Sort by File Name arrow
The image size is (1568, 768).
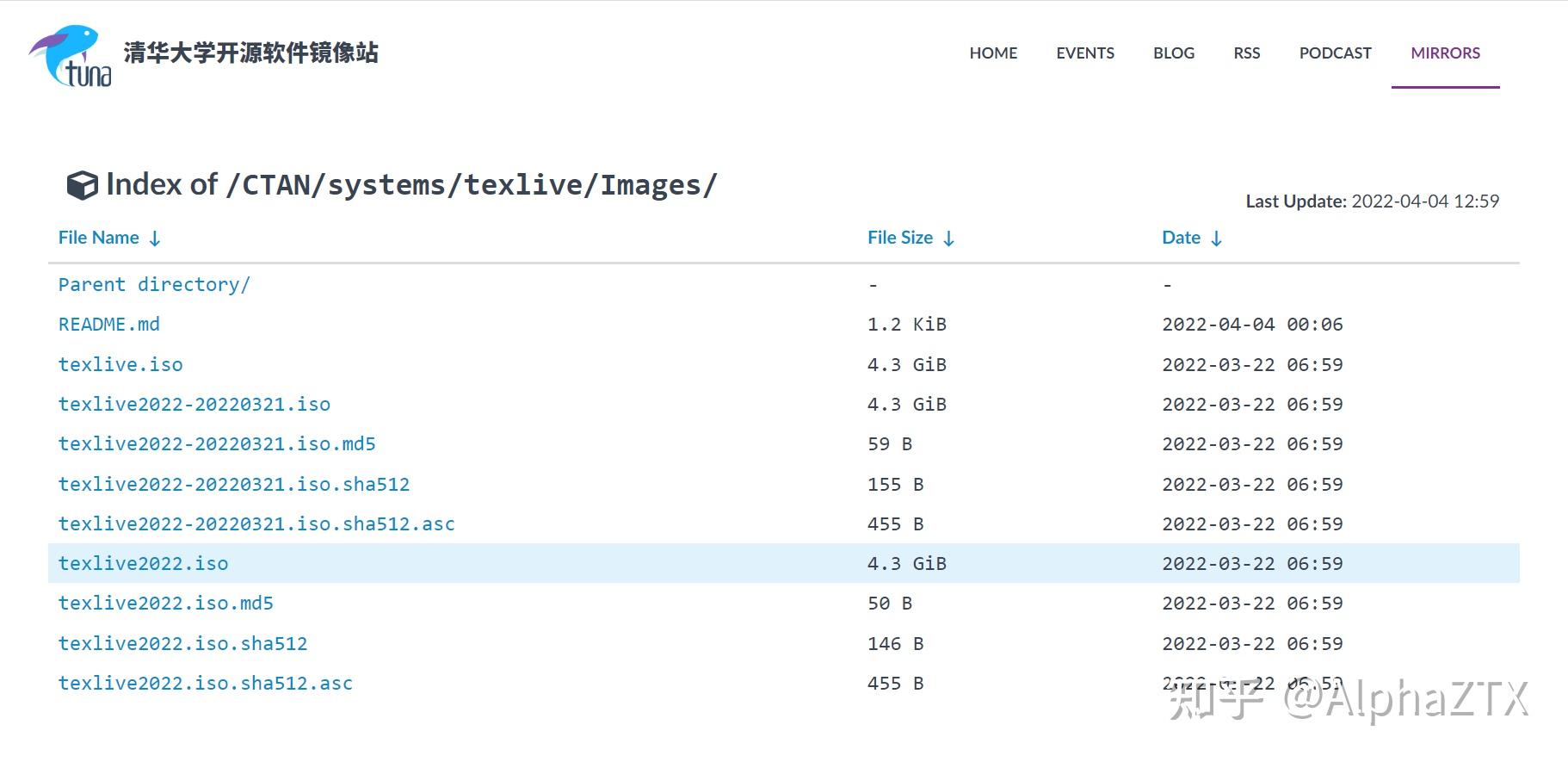pyautogui.click(x=155, y=238)
